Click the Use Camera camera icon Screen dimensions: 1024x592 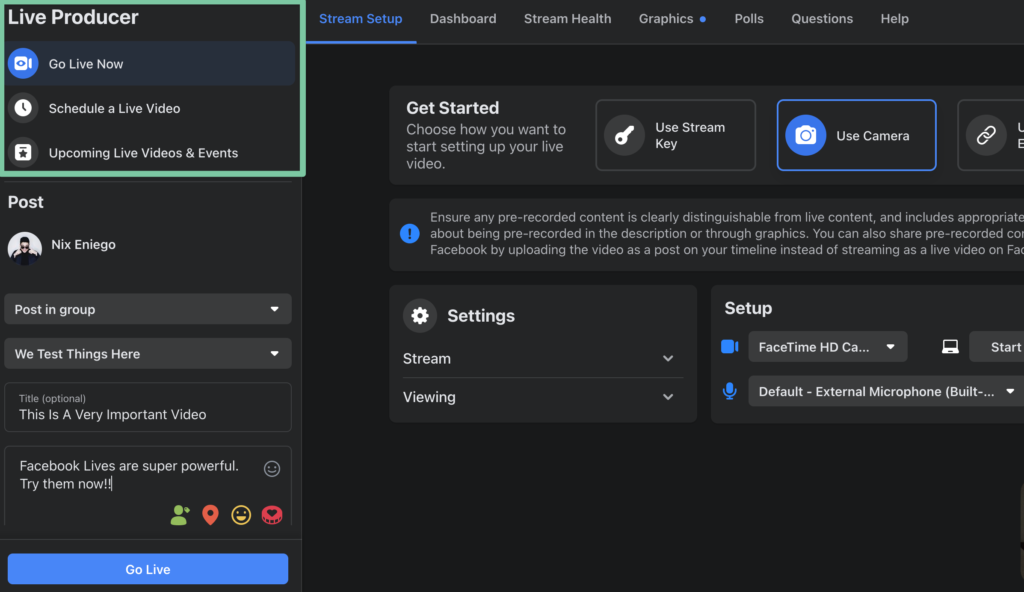(x=805, y=135)
